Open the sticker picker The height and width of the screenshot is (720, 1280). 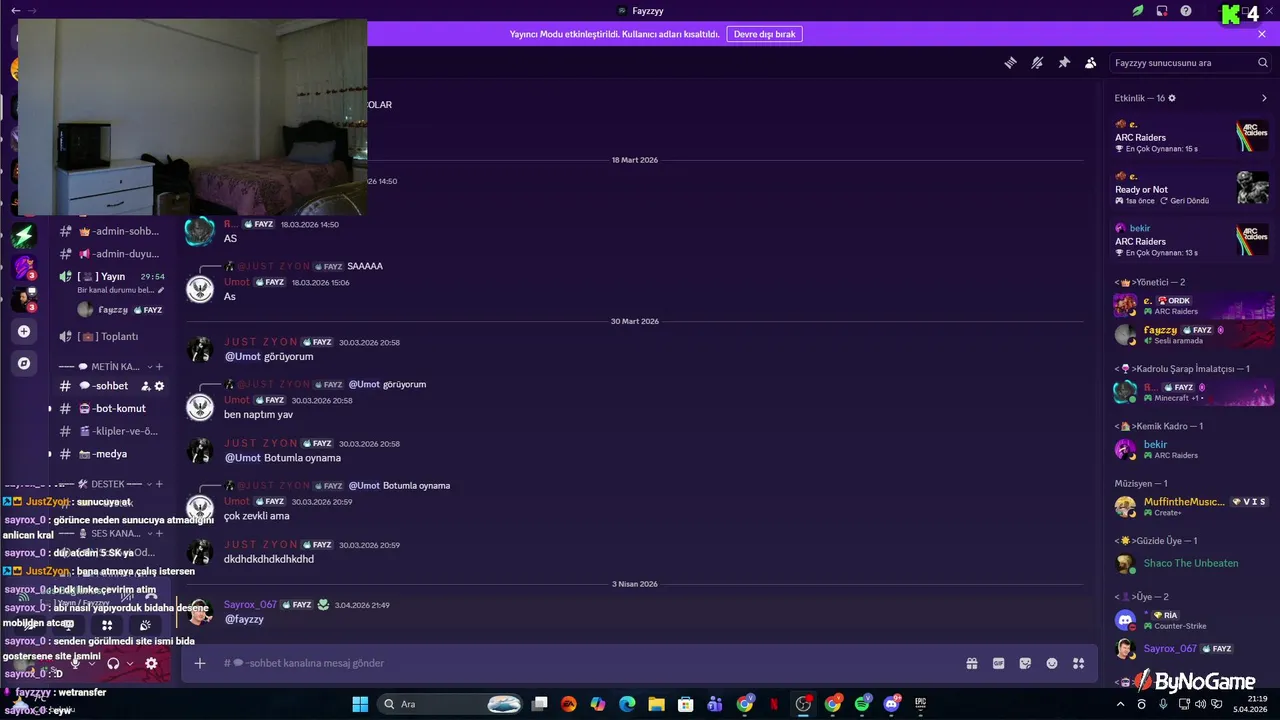[1025, 663]
